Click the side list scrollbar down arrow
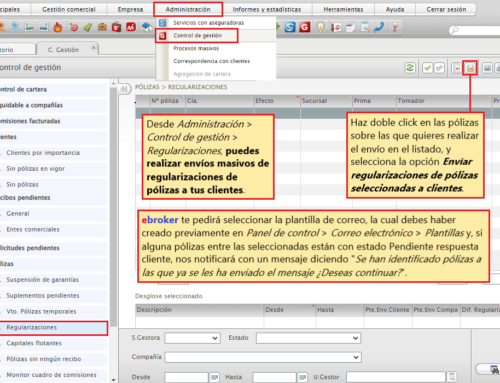 113,380
